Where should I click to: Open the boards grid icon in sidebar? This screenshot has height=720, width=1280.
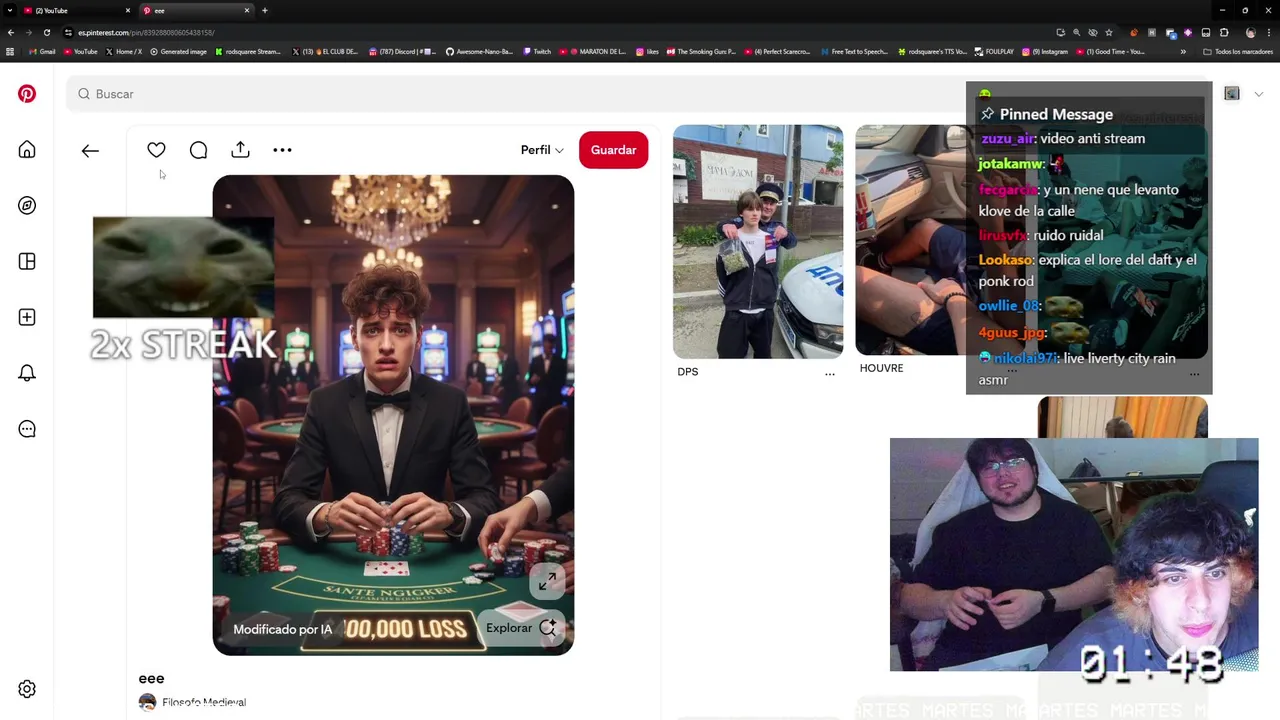click(x=27, y=261)
